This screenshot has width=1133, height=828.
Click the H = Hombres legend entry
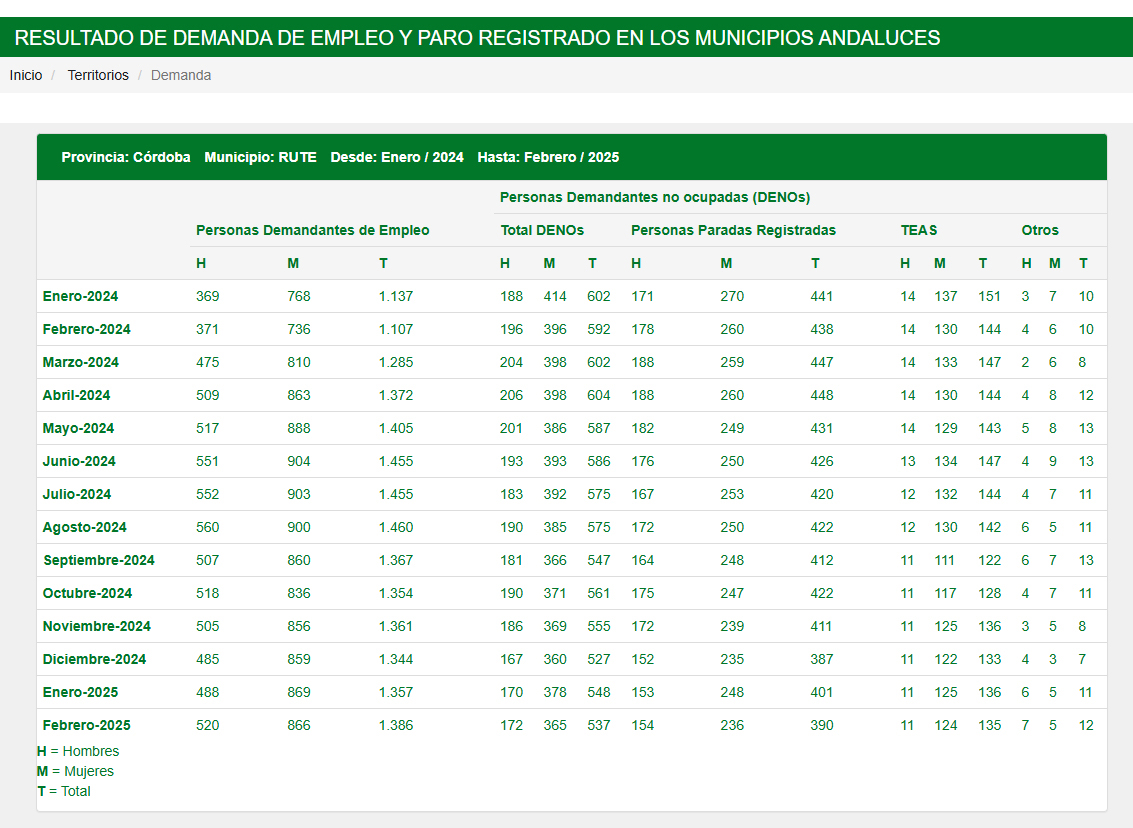[78, 751]
